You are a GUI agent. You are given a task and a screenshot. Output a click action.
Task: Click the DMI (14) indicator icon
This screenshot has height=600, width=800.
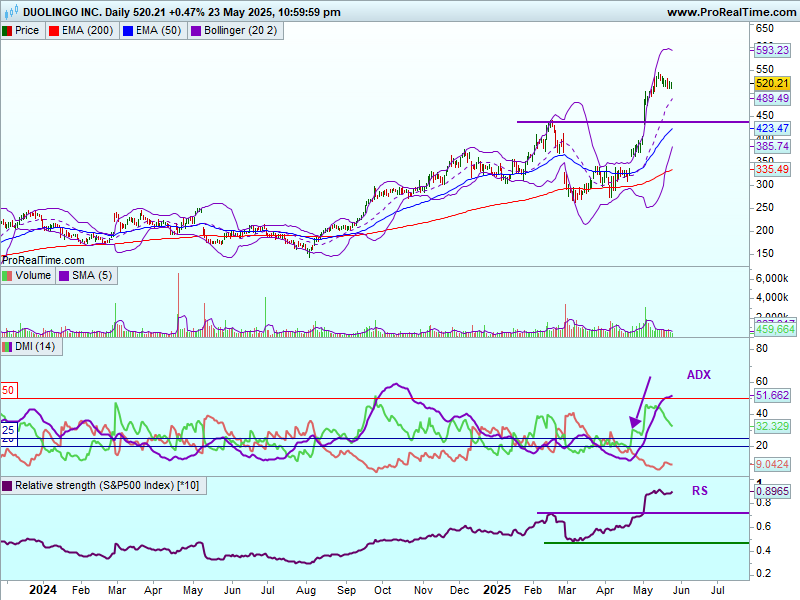point(8,346)
